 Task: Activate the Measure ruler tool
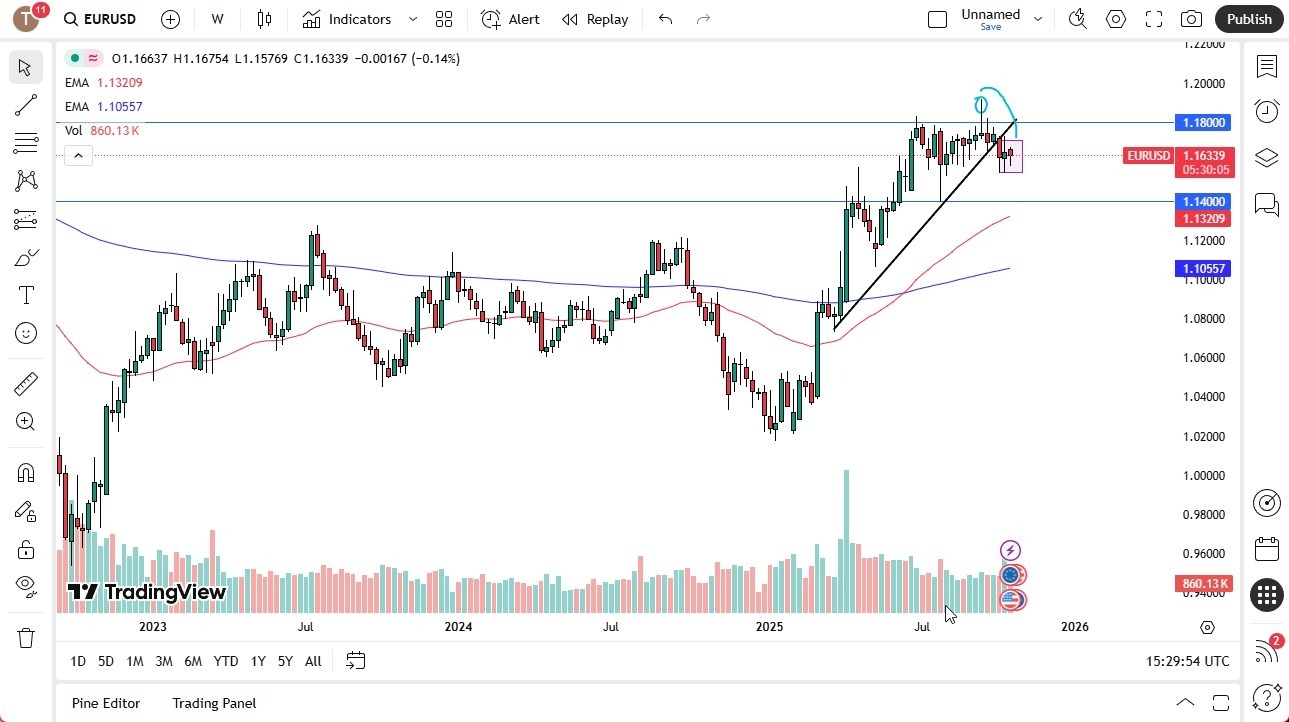(25, 383)
